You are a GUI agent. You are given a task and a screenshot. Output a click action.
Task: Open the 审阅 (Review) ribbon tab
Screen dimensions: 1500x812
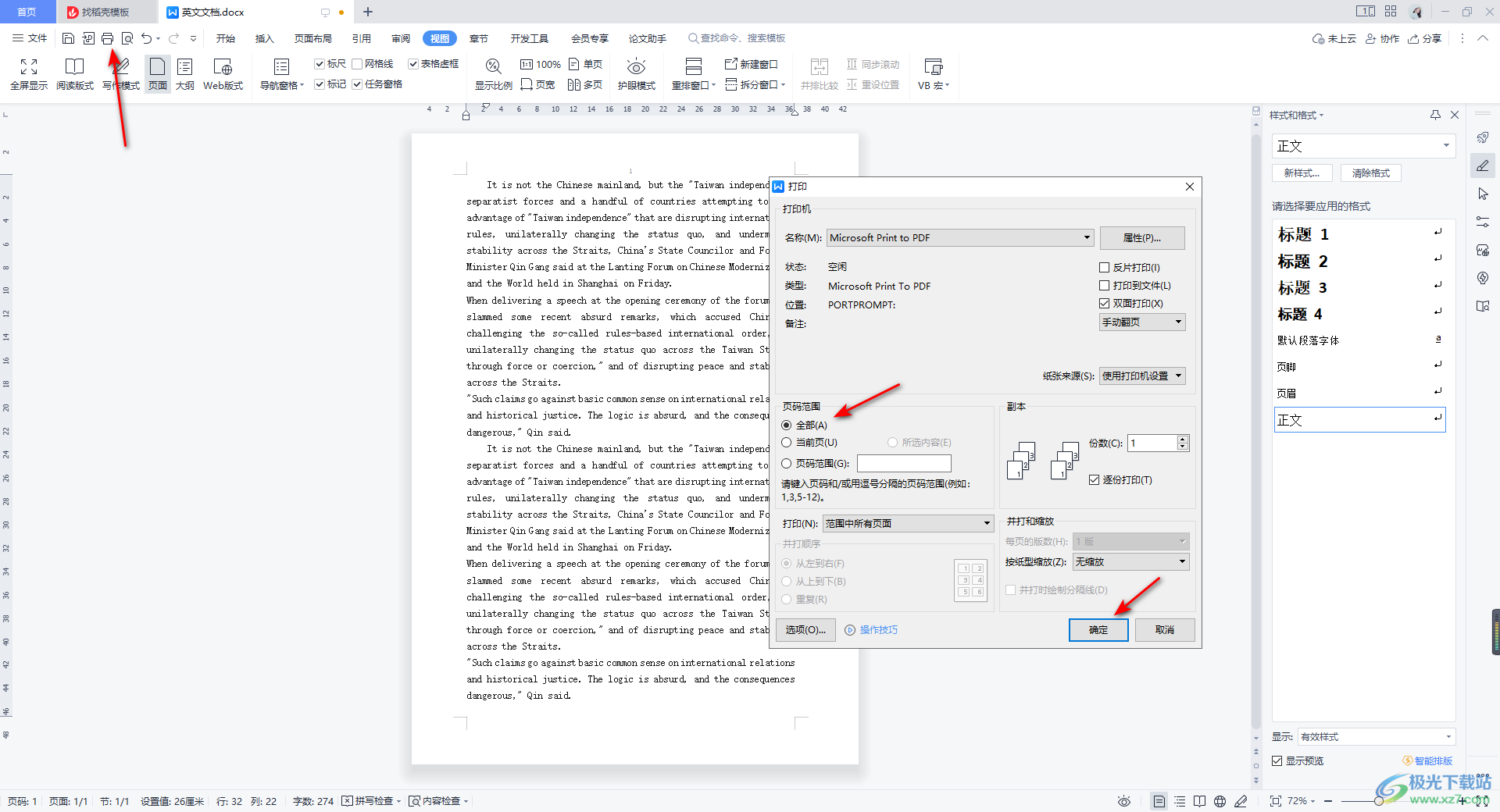point(401,38)
